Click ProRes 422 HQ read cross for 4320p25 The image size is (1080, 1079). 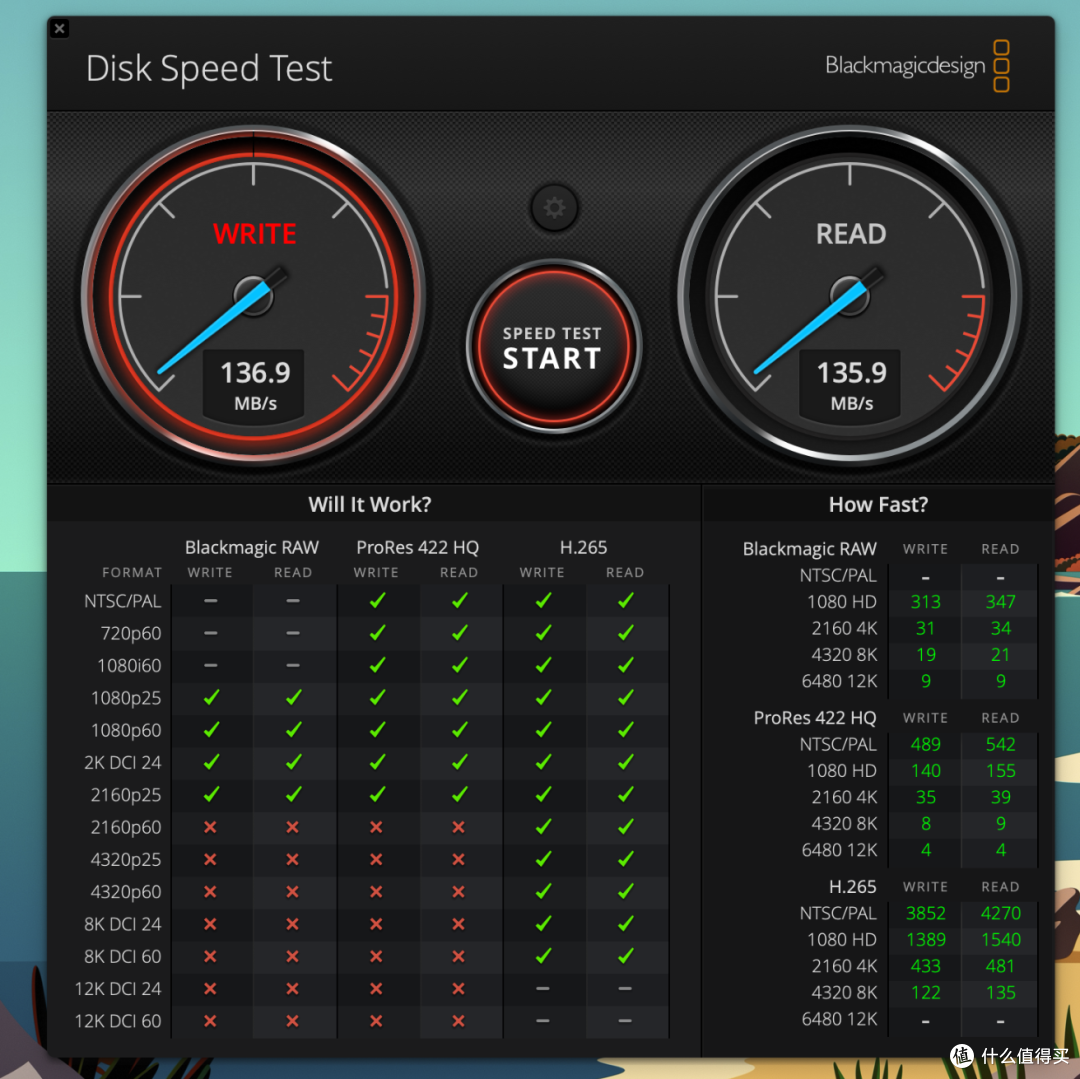coord(459,859)
